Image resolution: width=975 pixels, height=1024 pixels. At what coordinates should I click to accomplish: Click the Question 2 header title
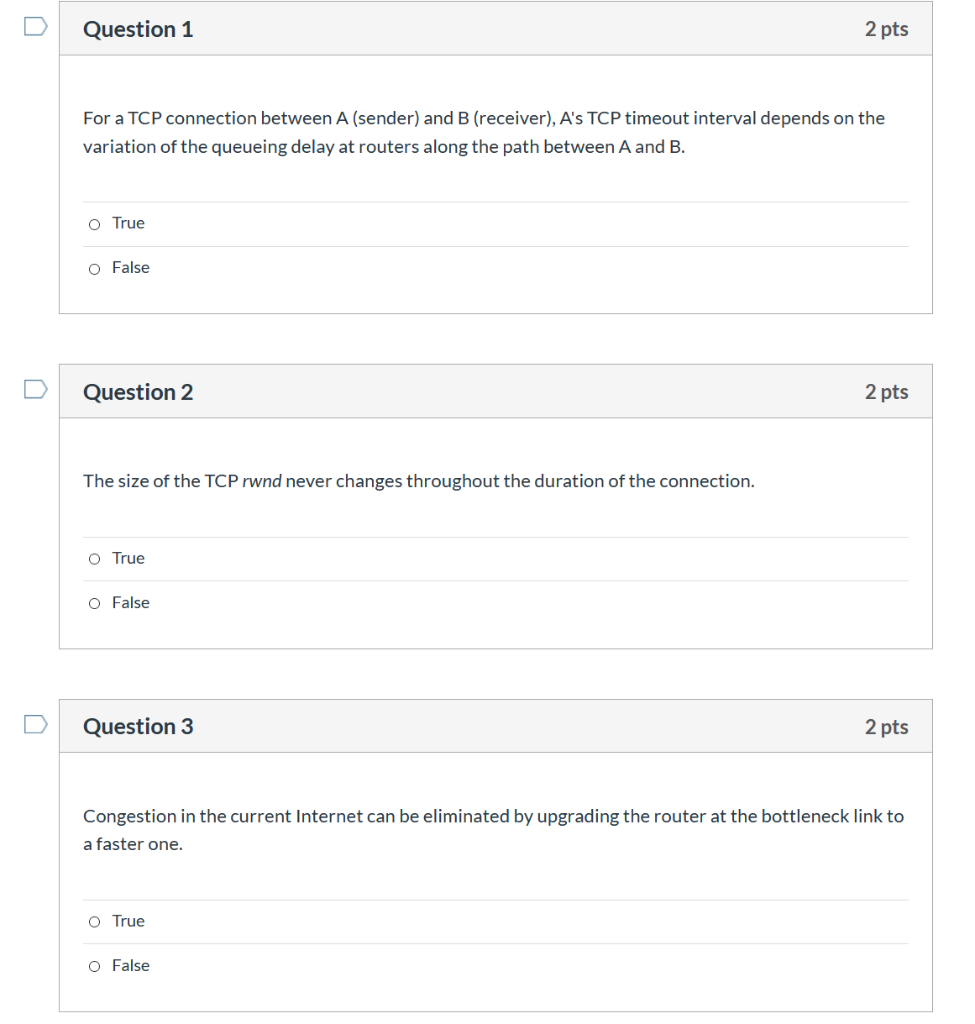pyautogui.click(x=138, y=391)
